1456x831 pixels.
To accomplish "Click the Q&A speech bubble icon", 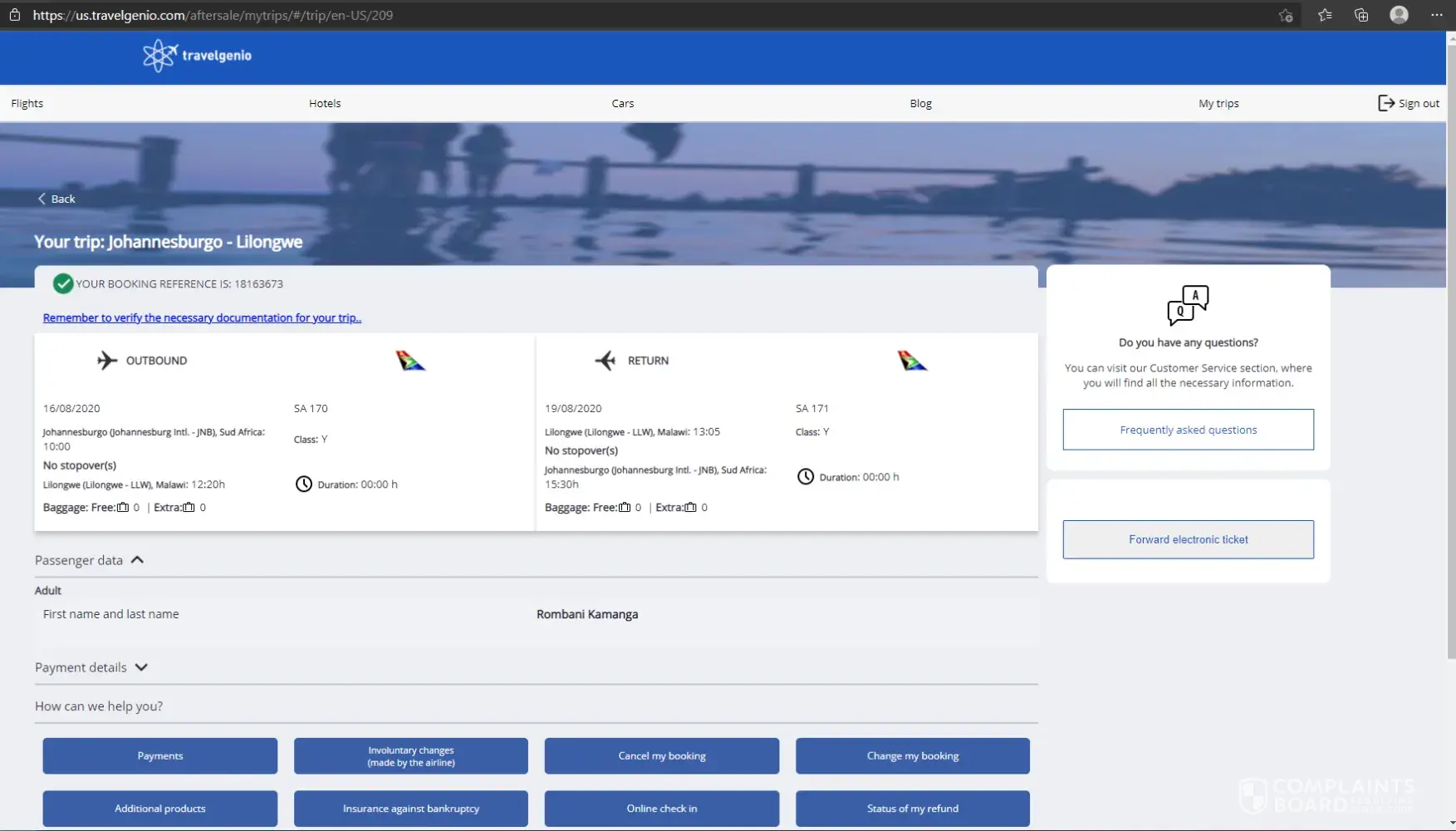I will tap(1188, 305).
